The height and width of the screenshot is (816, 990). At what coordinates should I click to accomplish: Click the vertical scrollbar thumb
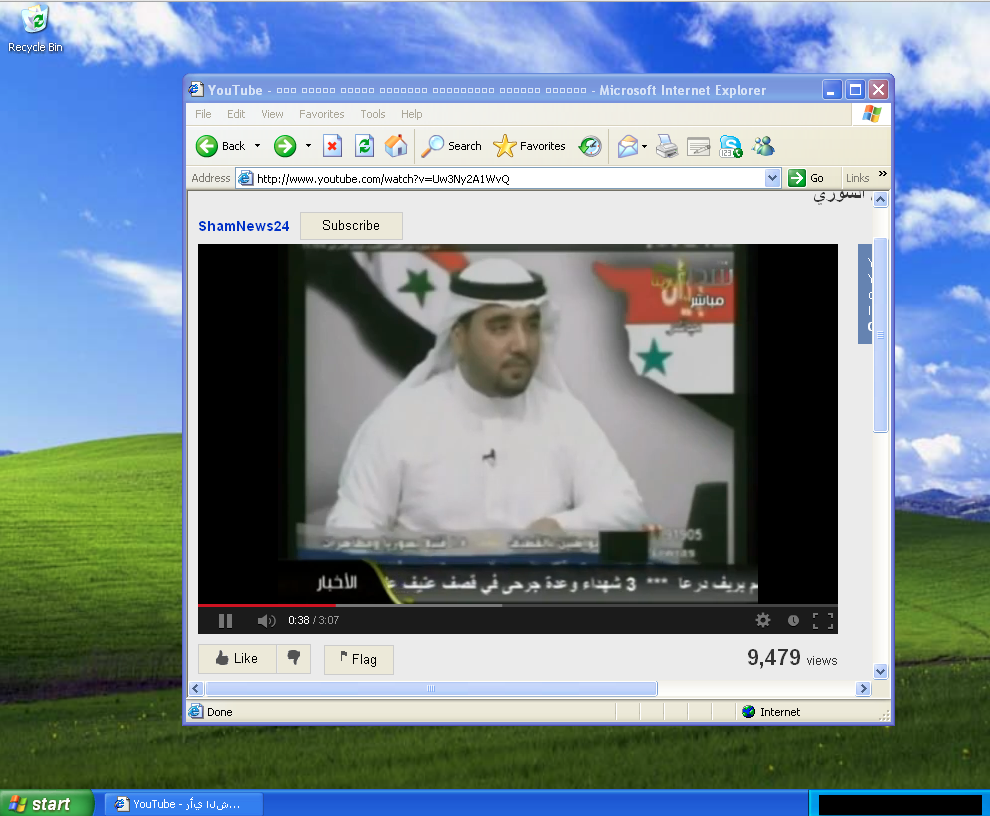coord(880,335)
